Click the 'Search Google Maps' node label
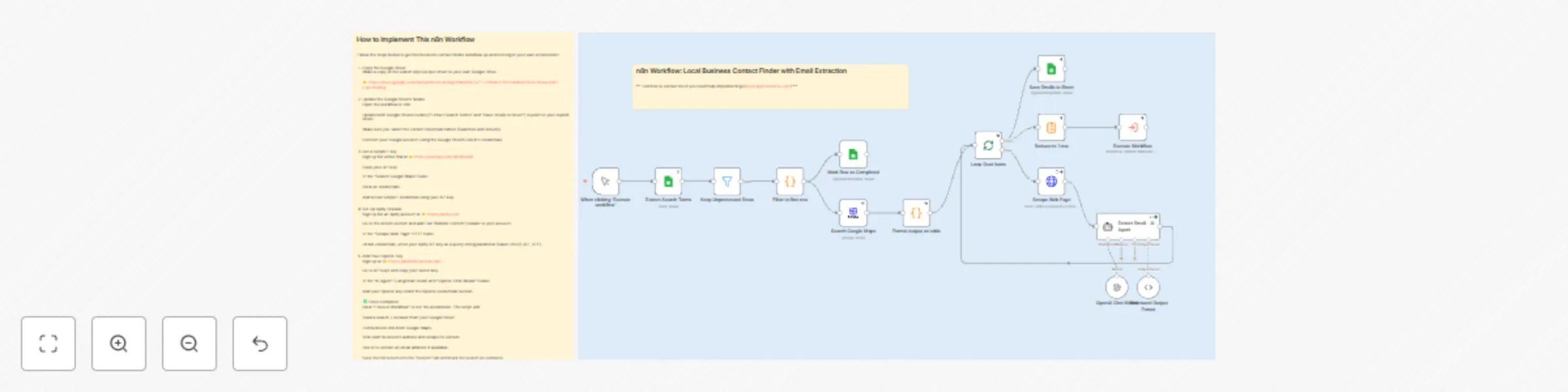The height and width of the screenshot is (392, 1568). [853, 231]
